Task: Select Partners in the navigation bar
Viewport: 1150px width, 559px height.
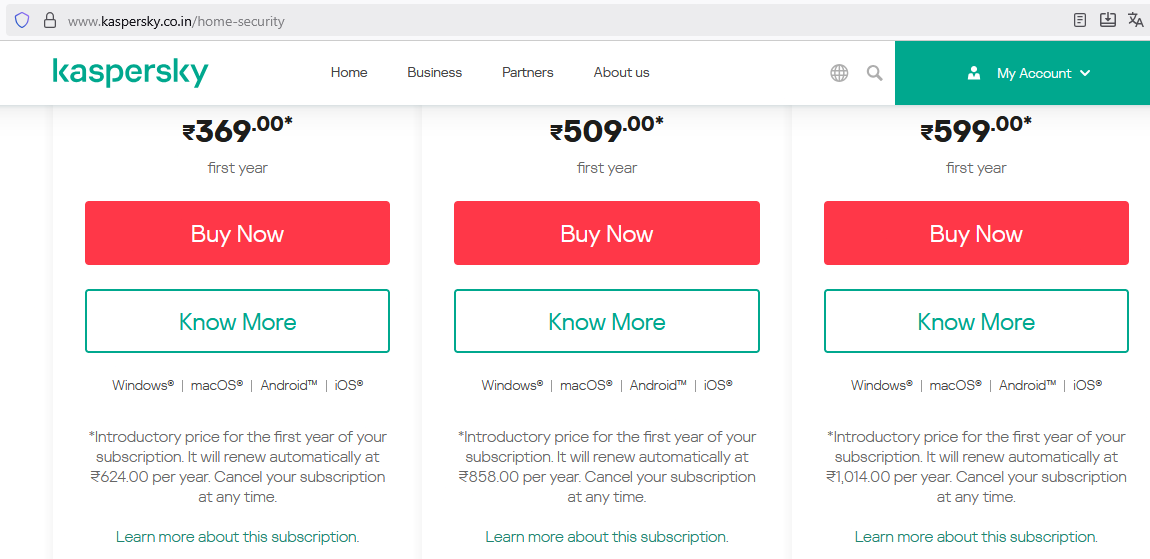Action: [x=527, y=73]
